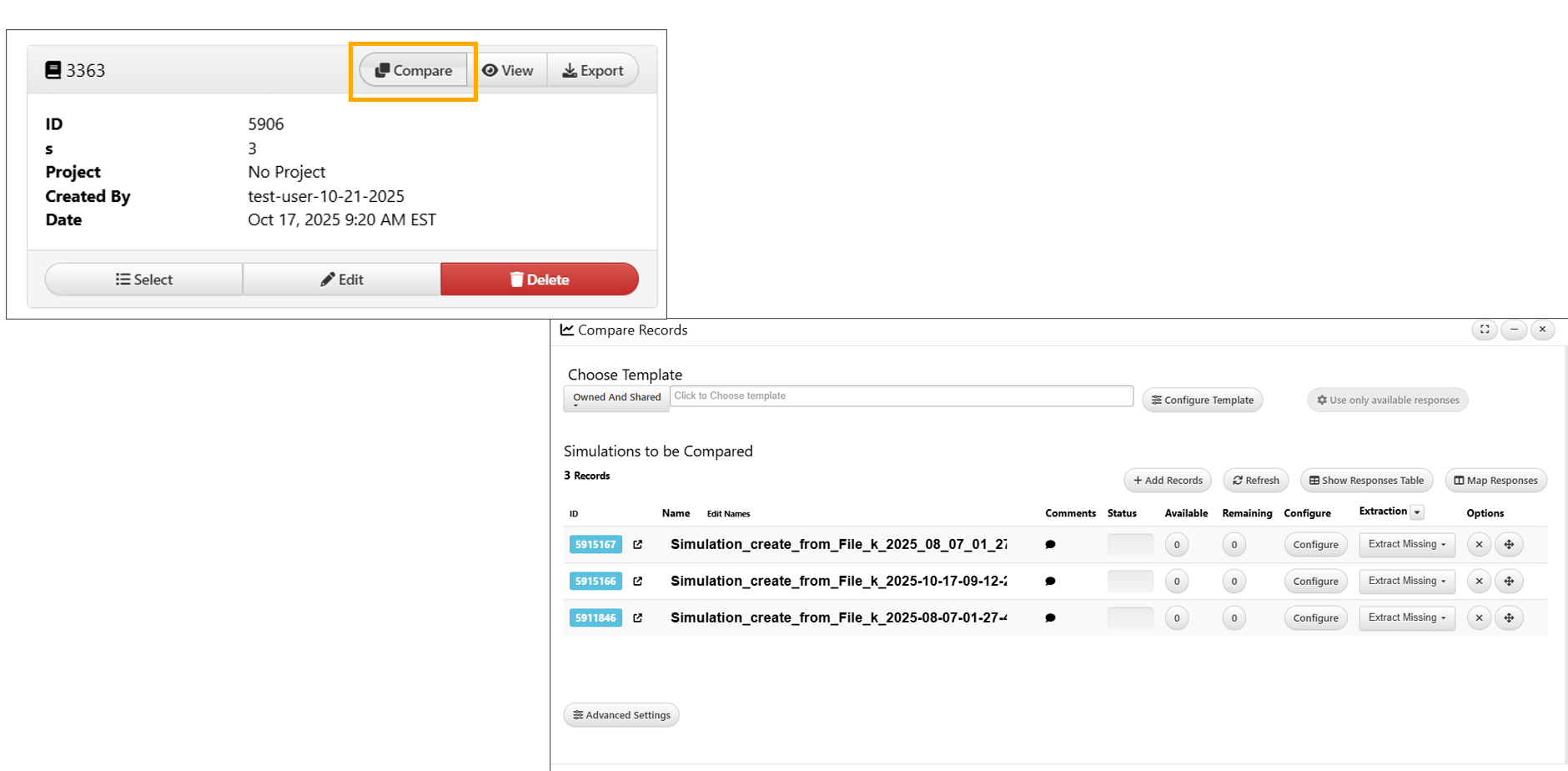This screenshot has width=1568, height=771.
Task: Delete record 3363
Action: (x=539, y=280)
